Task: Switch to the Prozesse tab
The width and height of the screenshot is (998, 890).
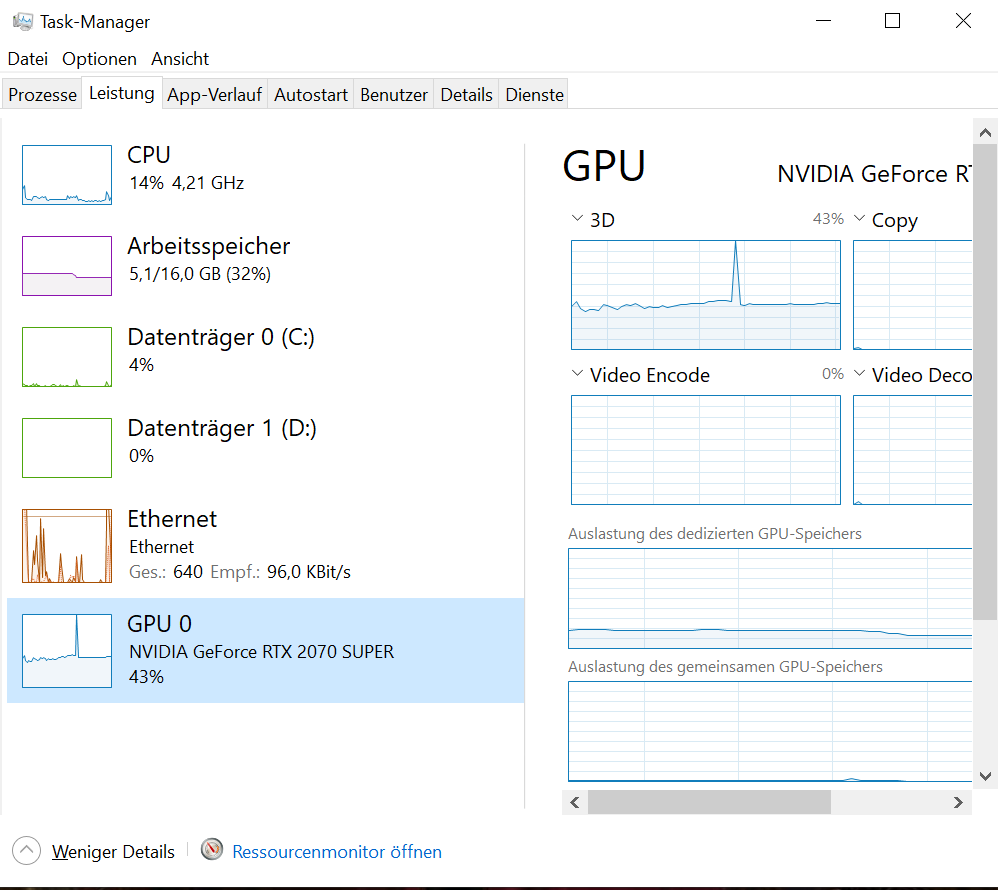Action: [42, 95]
